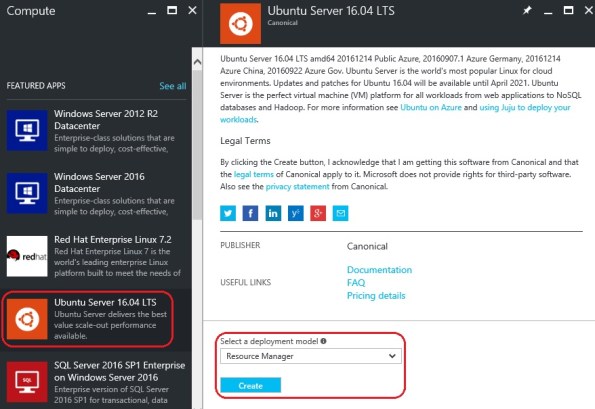This screenshot has width=595, height=409.
Task: Close the Compute blade
Action: (192, 10)
